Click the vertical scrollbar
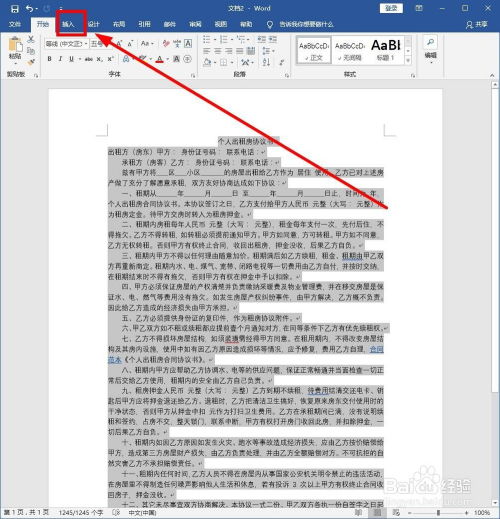 coord(495,293)
